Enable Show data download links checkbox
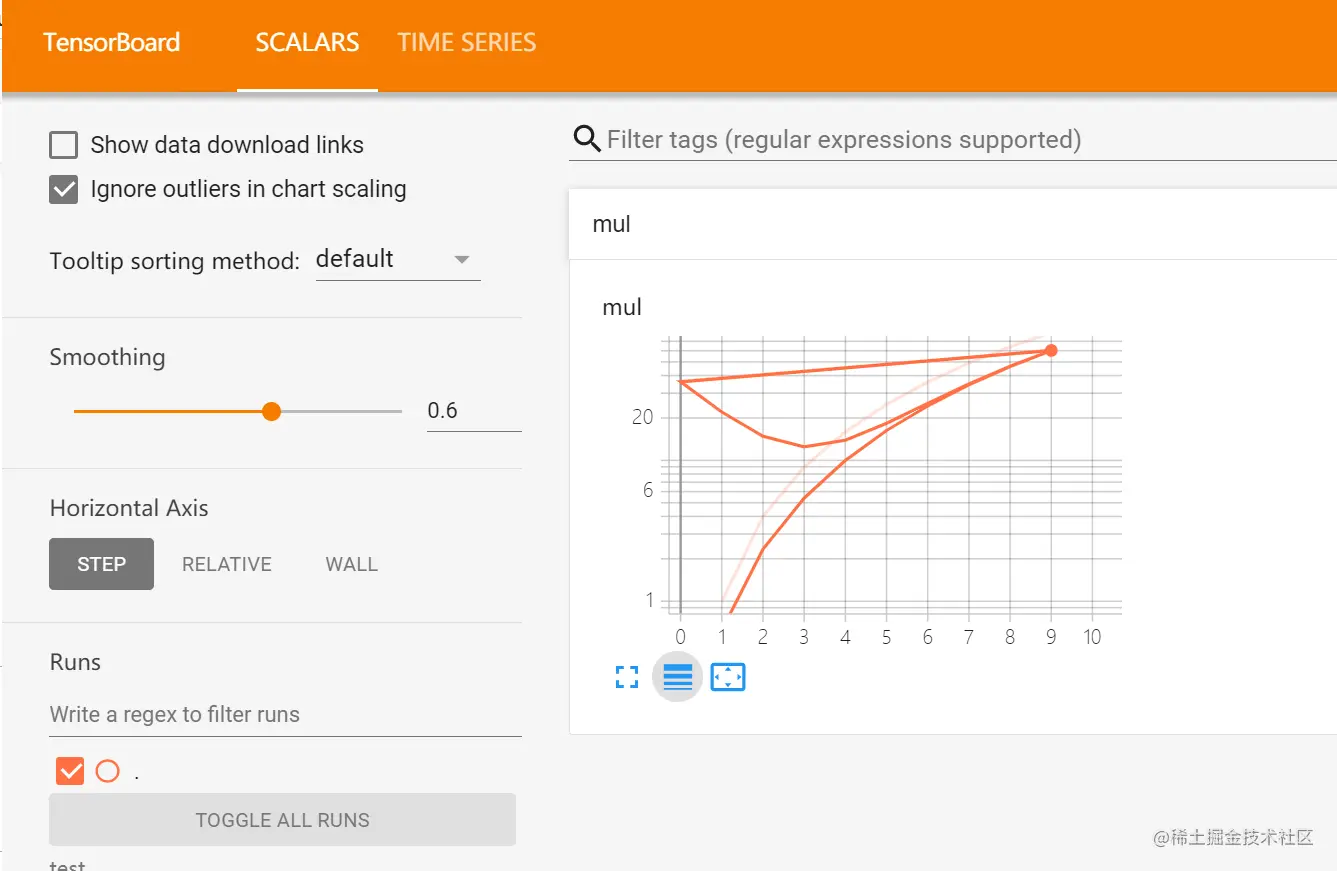 [64, 145]
